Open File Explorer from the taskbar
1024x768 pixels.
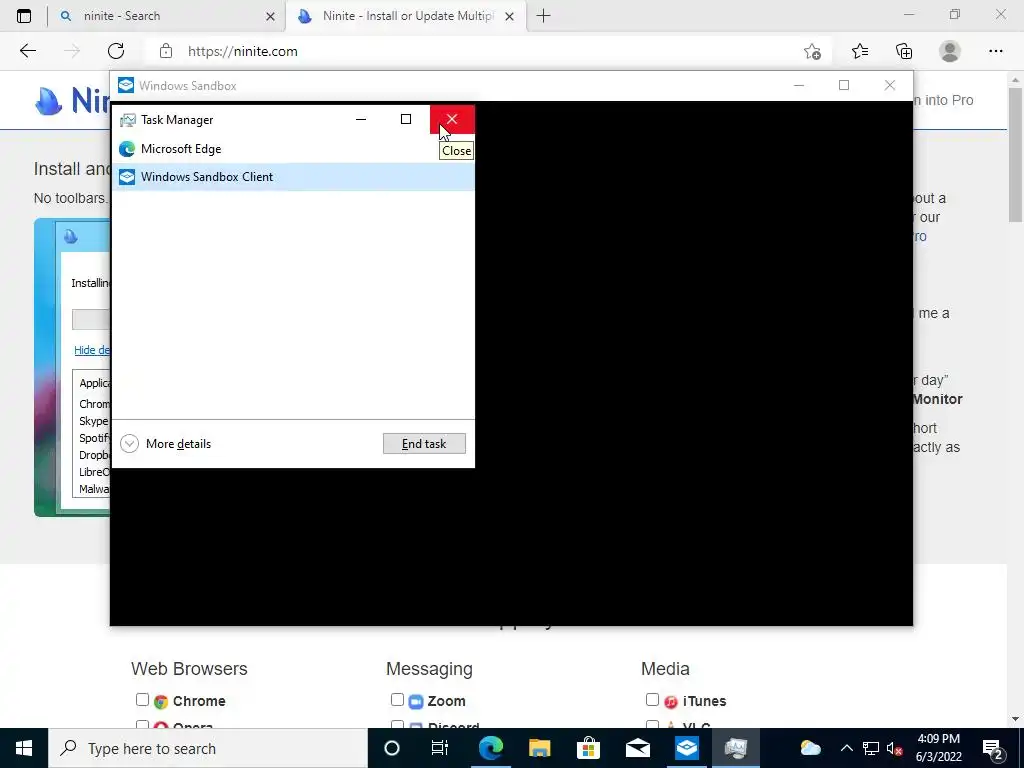pyautogui.click(x=539, y=748)
